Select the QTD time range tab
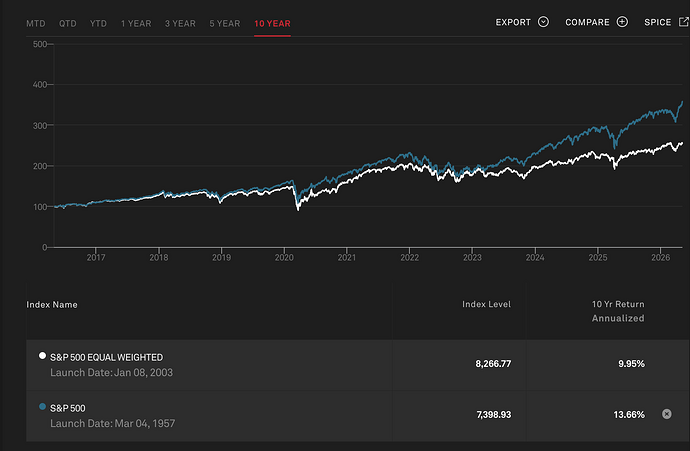This screenshot has width=690, height=451. (x=68, y=23)
